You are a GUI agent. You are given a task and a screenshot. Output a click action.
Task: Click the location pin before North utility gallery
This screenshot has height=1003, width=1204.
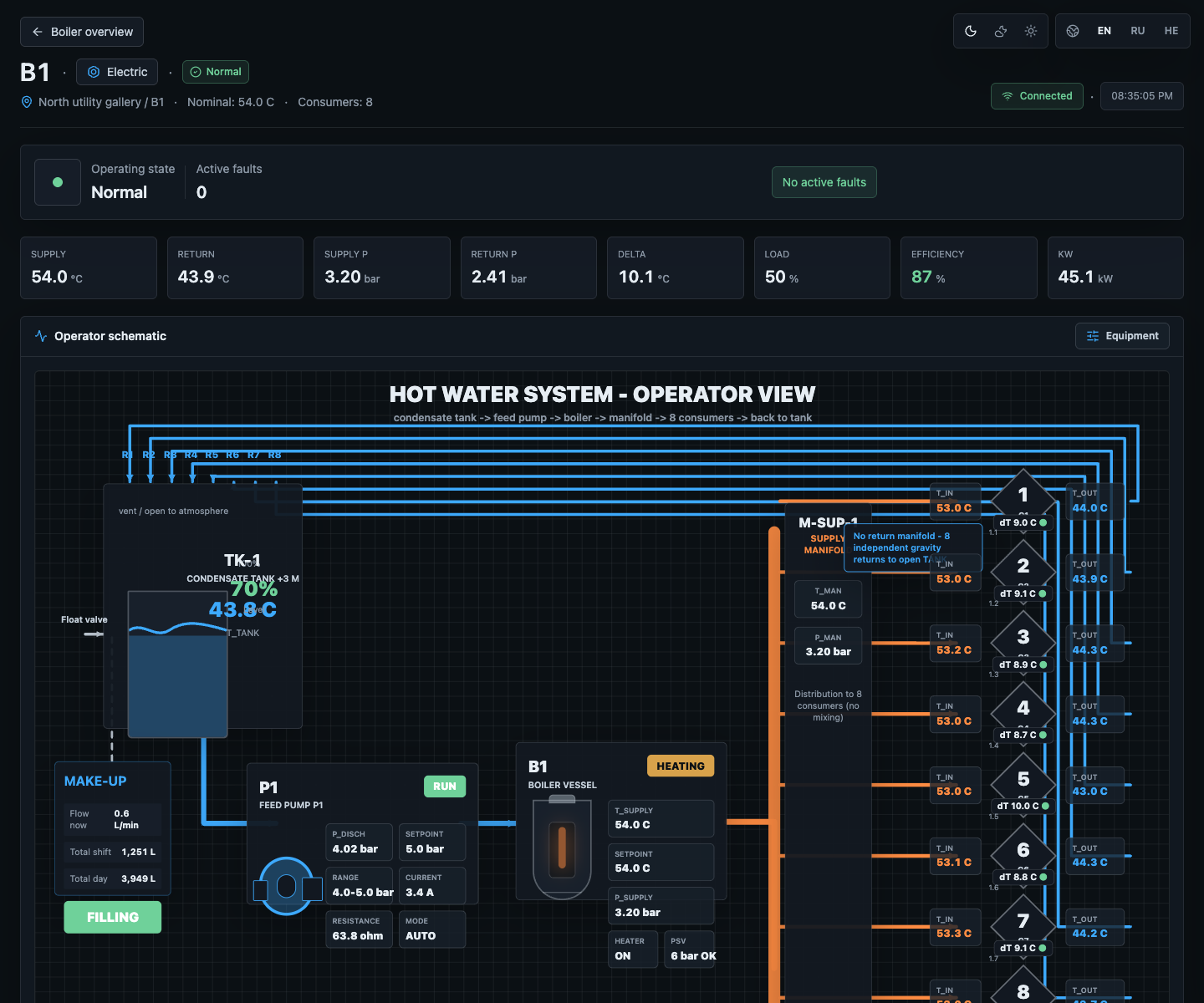coord(27,102)
